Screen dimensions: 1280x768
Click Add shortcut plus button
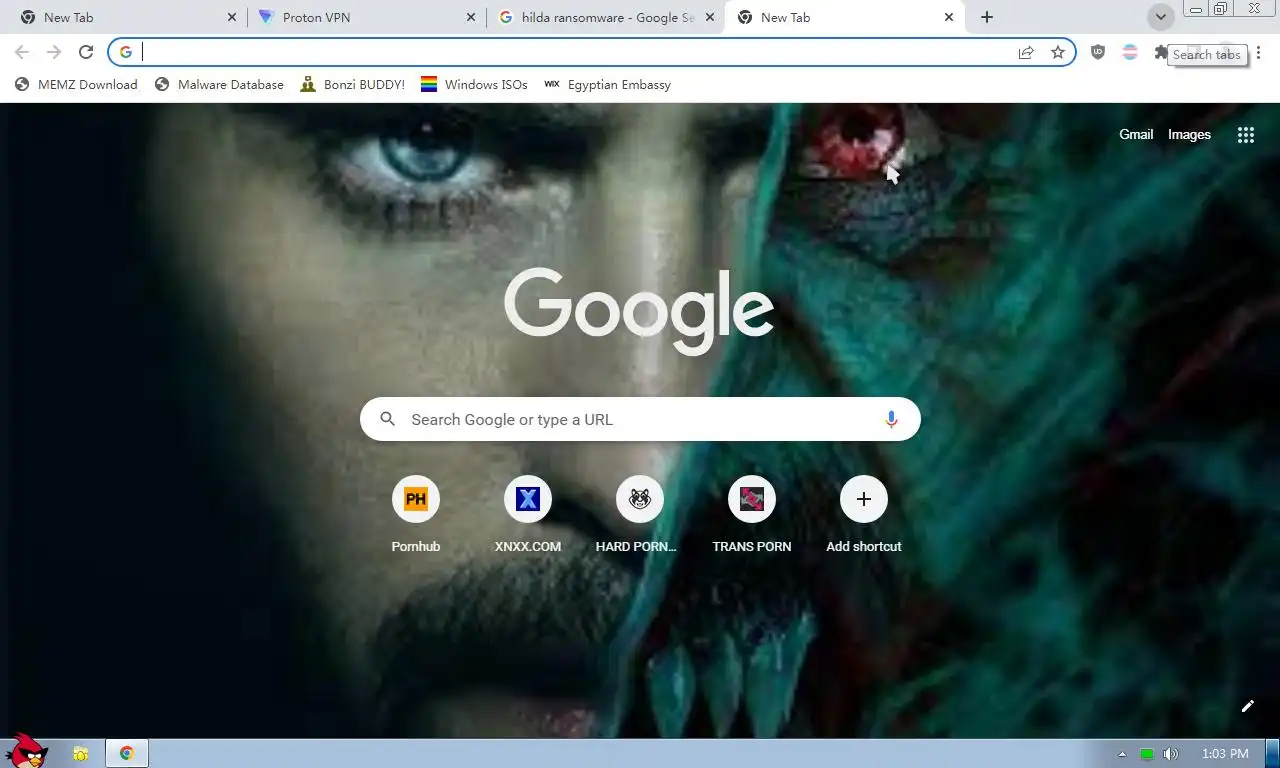point(864,499)
